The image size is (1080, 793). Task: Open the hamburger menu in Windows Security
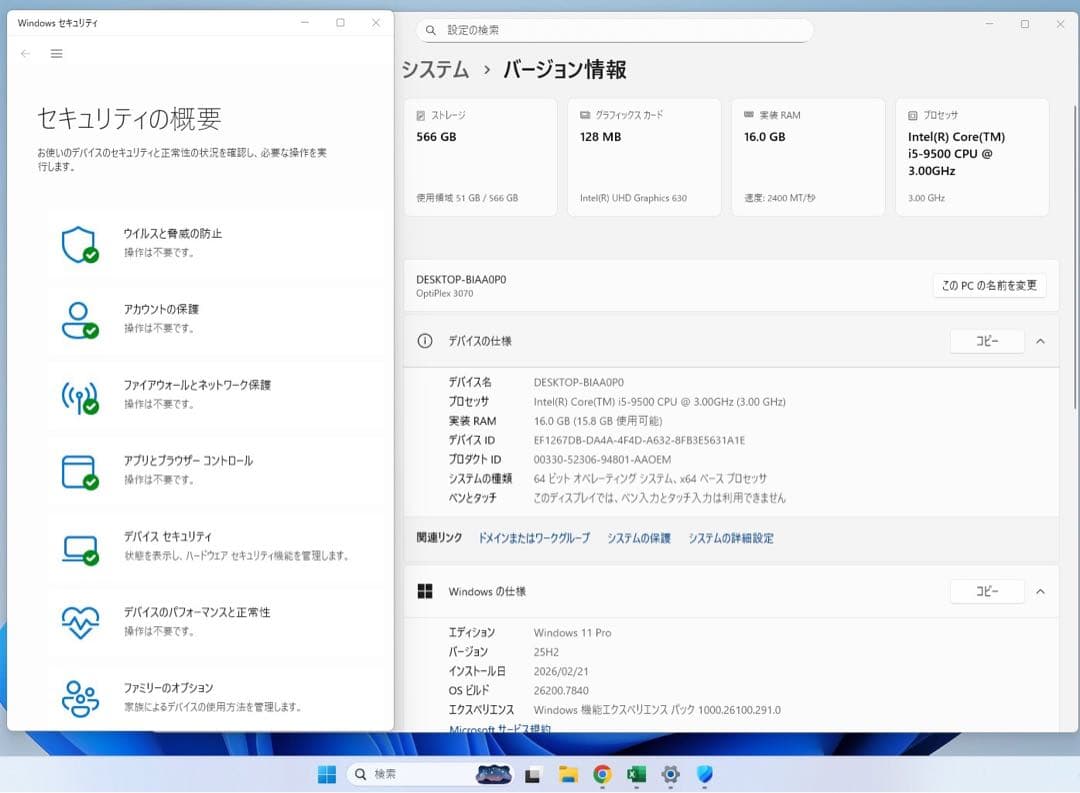[56, 54]
